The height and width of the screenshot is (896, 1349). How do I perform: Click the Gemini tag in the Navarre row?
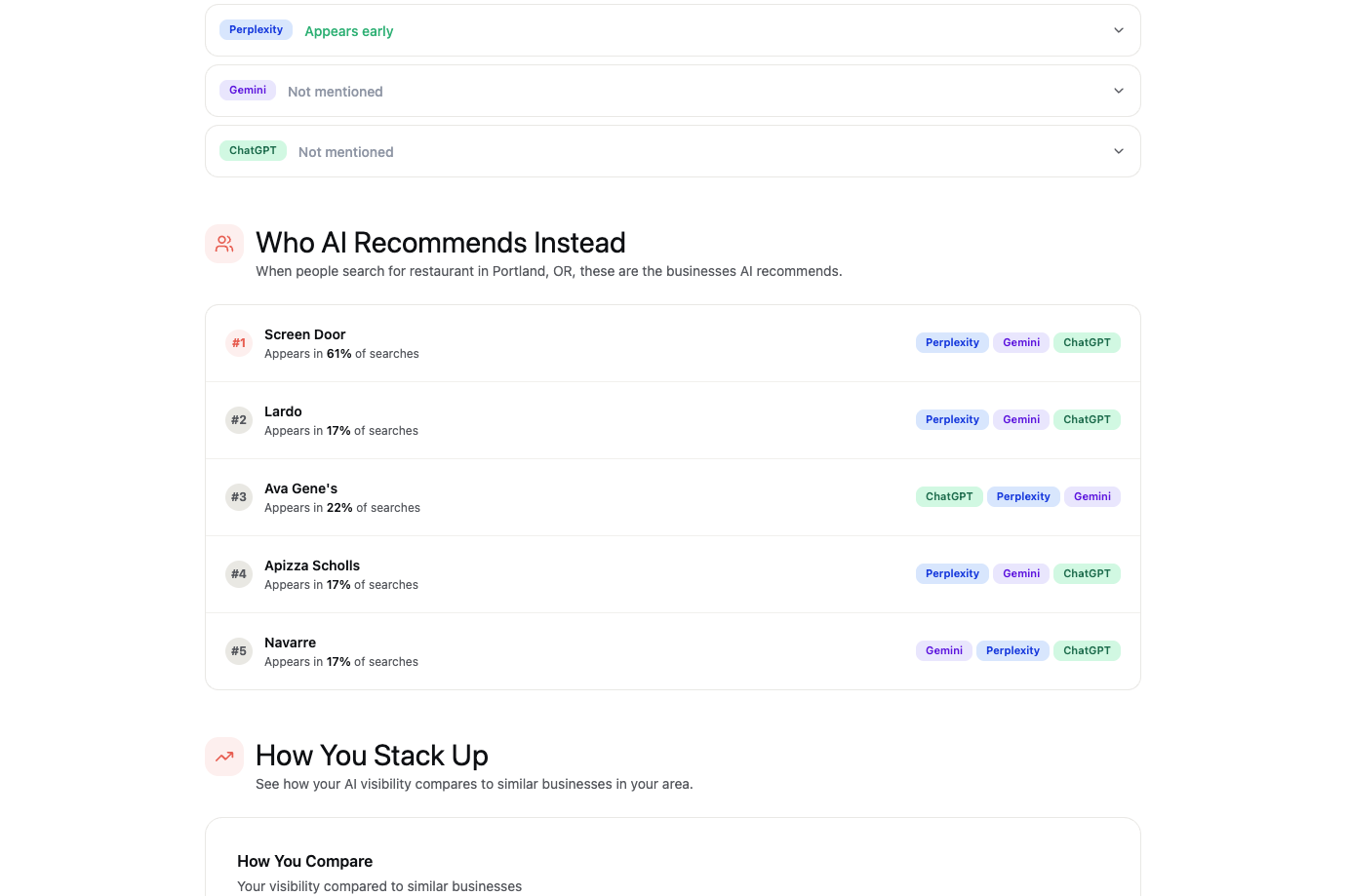click(943, 651)
